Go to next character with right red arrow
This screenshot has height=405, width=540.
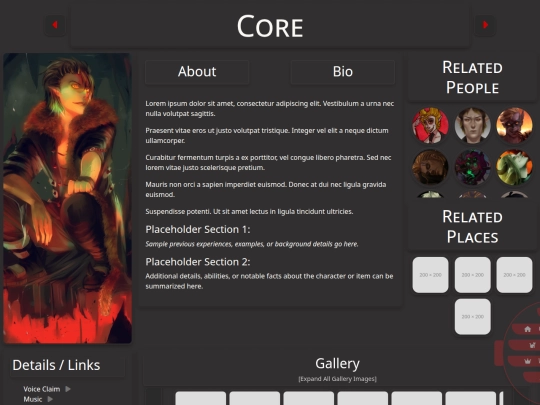coord(485,25)
